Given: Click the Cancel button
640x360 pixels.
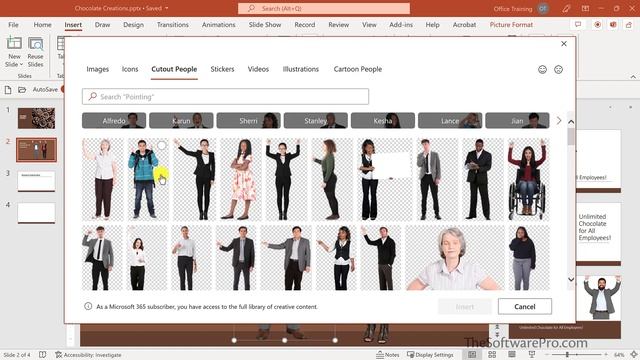Looking at the screenshot, I should pyautogui.click(x=524, y=306).
